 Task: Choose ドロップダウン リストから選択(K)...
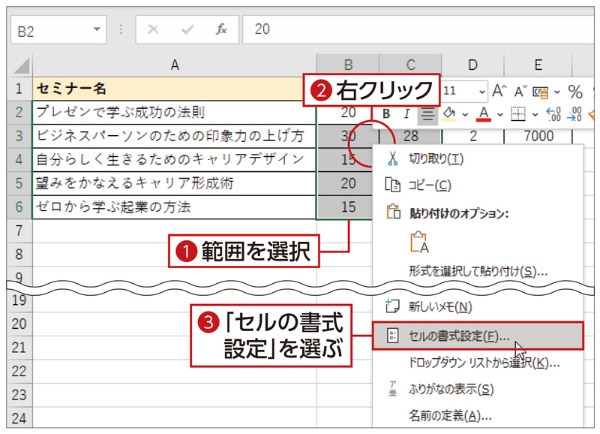pyautogui.click(x=478, y=362)
